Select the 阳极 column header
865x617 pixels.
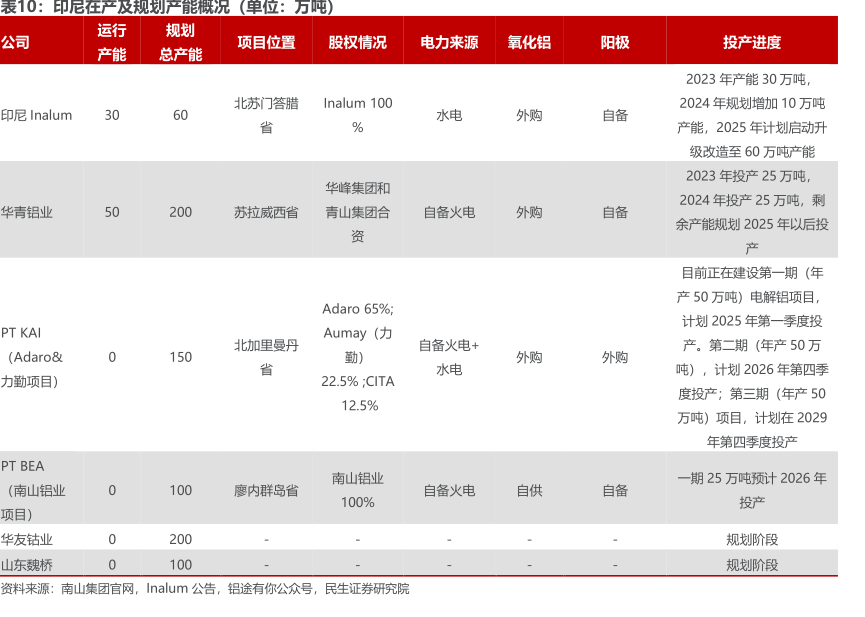pos(615,42)
